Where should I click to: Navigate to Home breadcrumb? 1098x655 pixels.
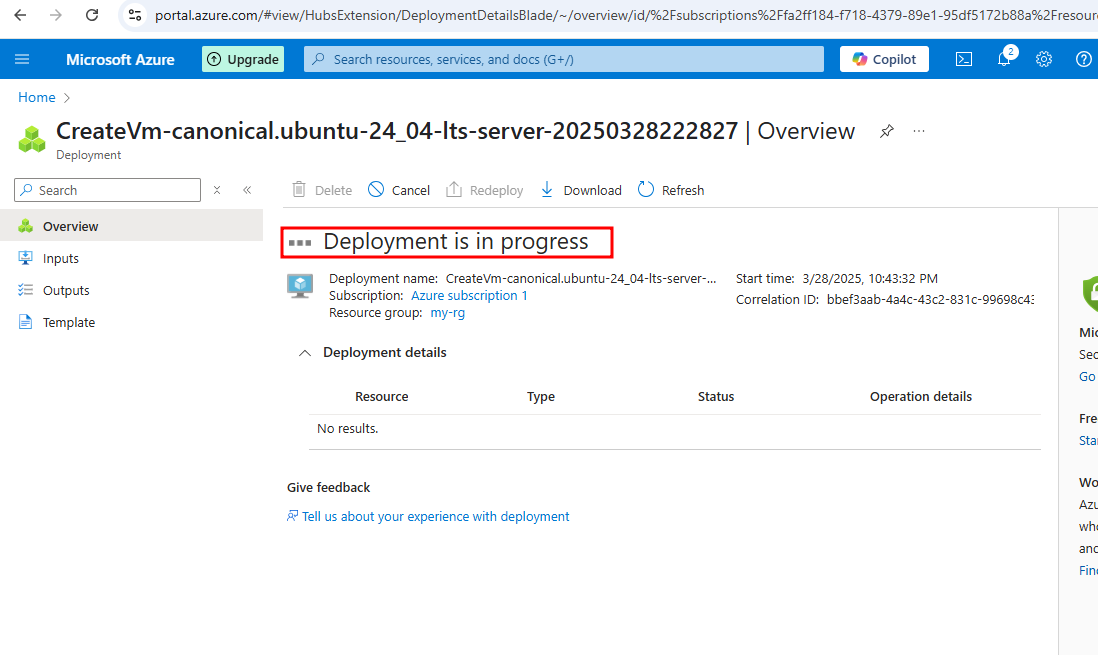click(36, 97)
